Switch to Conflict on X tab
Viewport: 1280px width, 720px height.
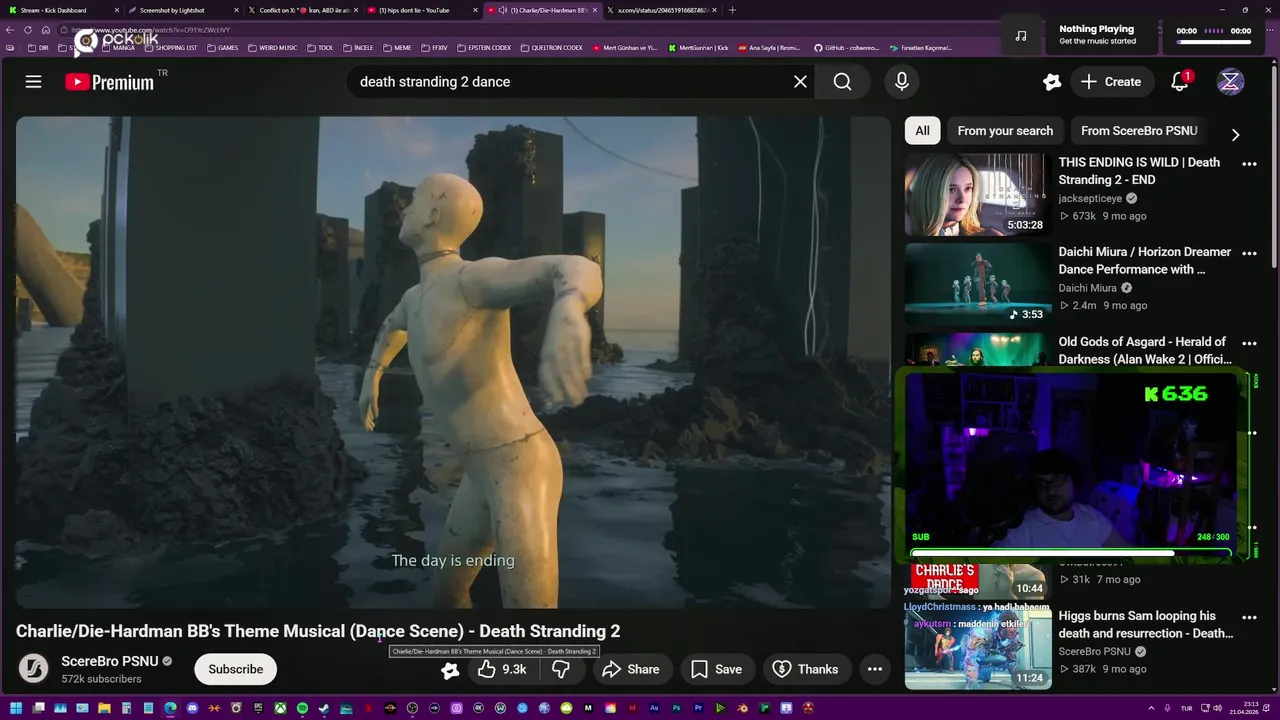304,10
